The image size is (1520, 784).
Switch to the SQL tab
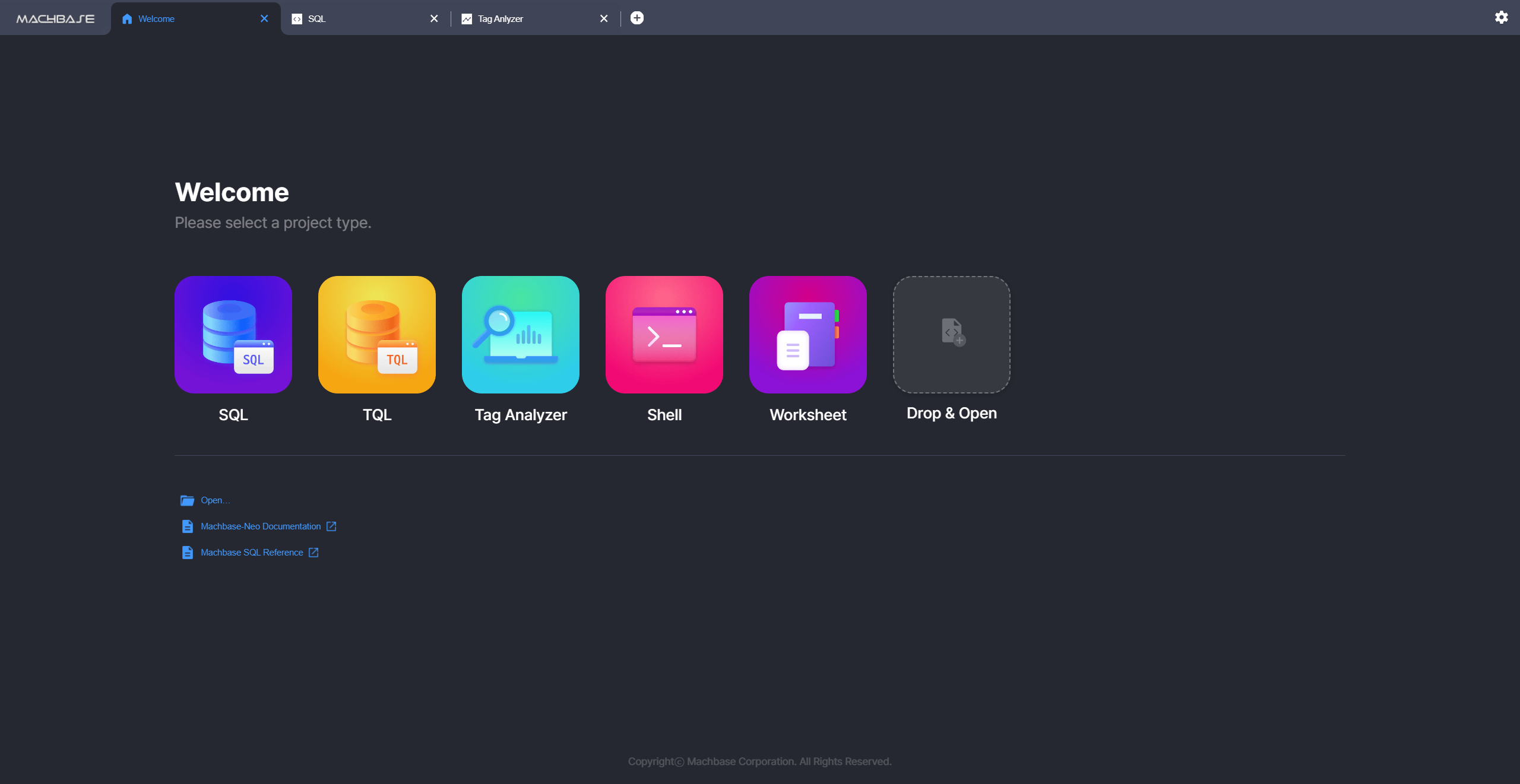pyautogui.click(x=365, y=18)
